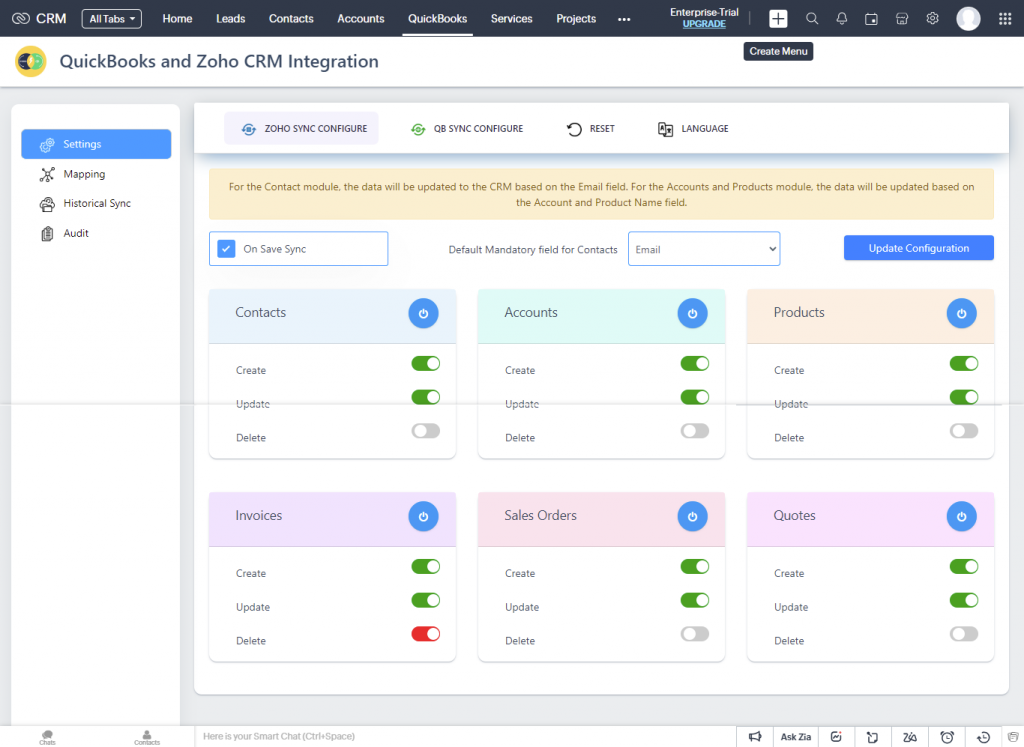Open the All Tabs dropdown
The height and width of the screenshot is (747, 1024).
coord(112,19)
